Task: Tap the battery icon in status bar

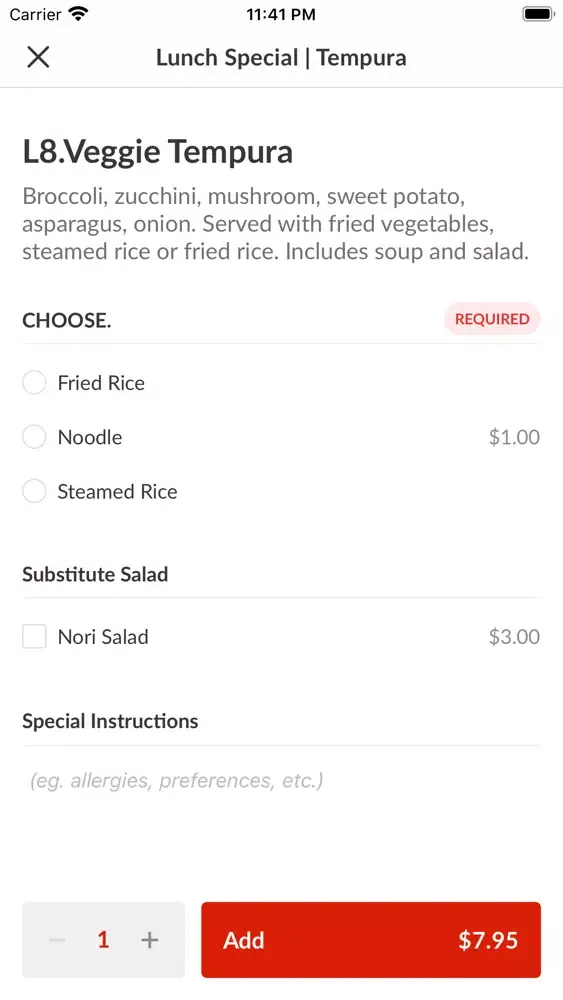Action: tap(538, 14)
